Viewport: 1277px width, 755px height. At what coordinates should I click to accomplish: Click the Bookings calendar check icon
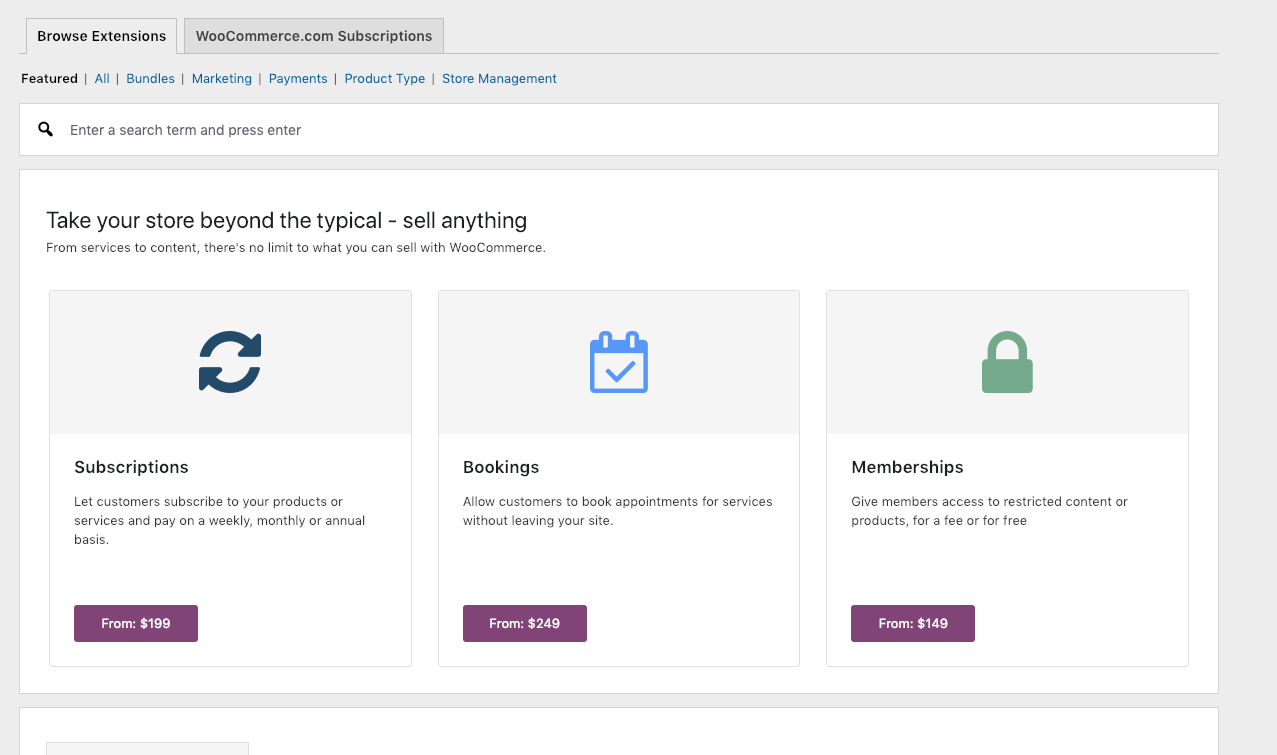click(x=619, y=362)
